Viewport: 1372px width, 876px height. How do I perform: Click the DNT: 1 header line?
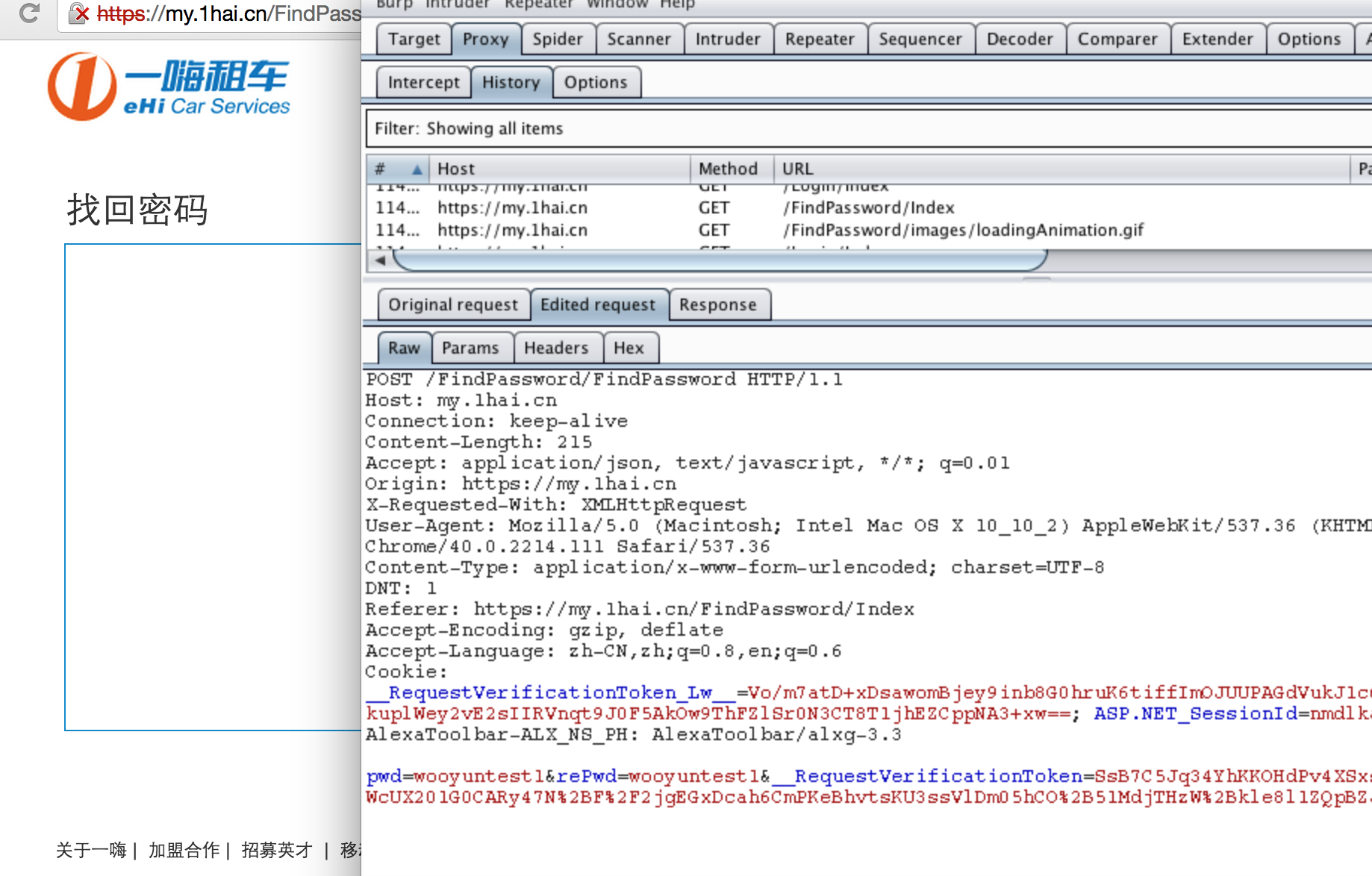(x=401, y=588)
